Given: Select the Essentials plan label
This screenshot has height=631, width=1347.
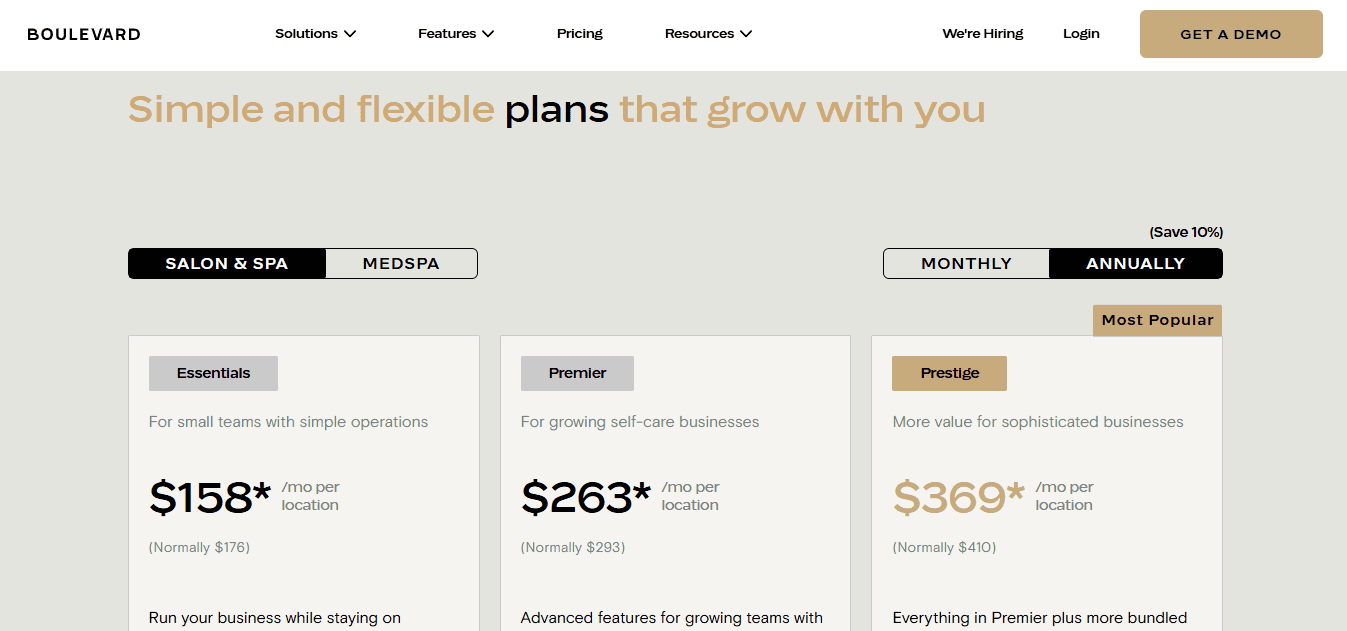Looking at the screenshot, I should pyautogui.click(x=213, y=373).
